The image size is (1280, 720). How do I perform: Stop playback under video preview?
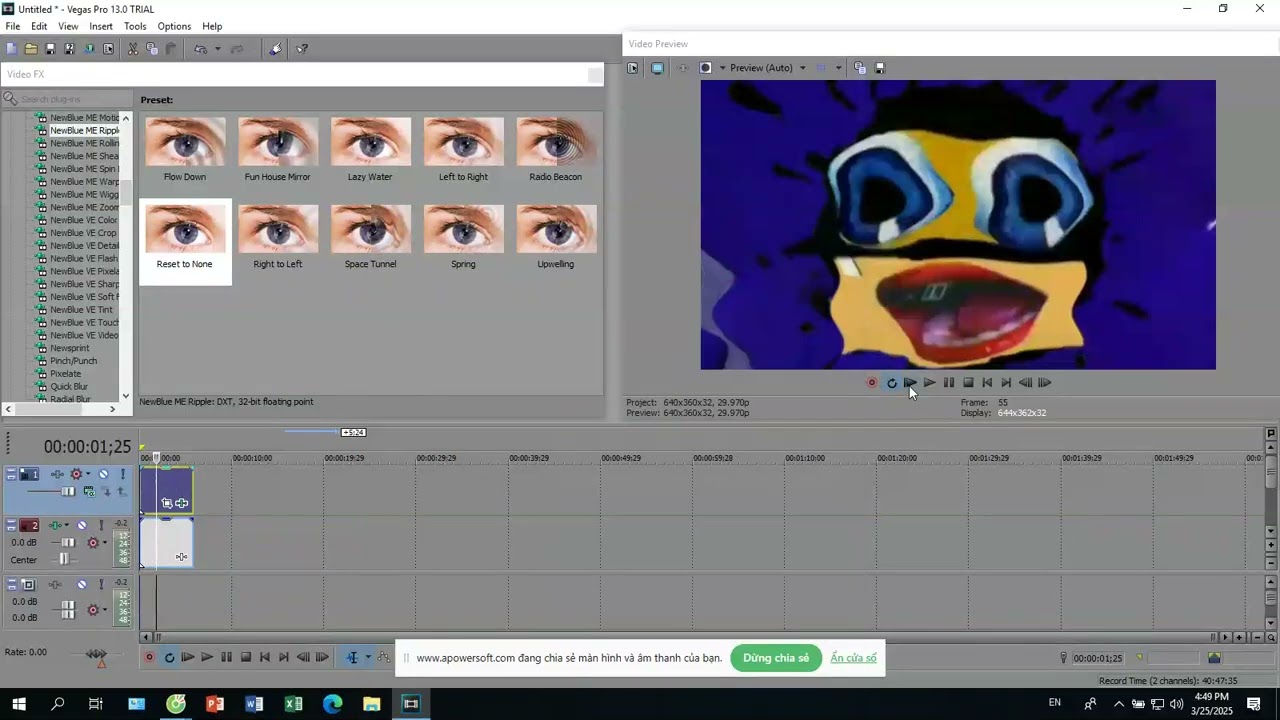click(x=968, y=382)
